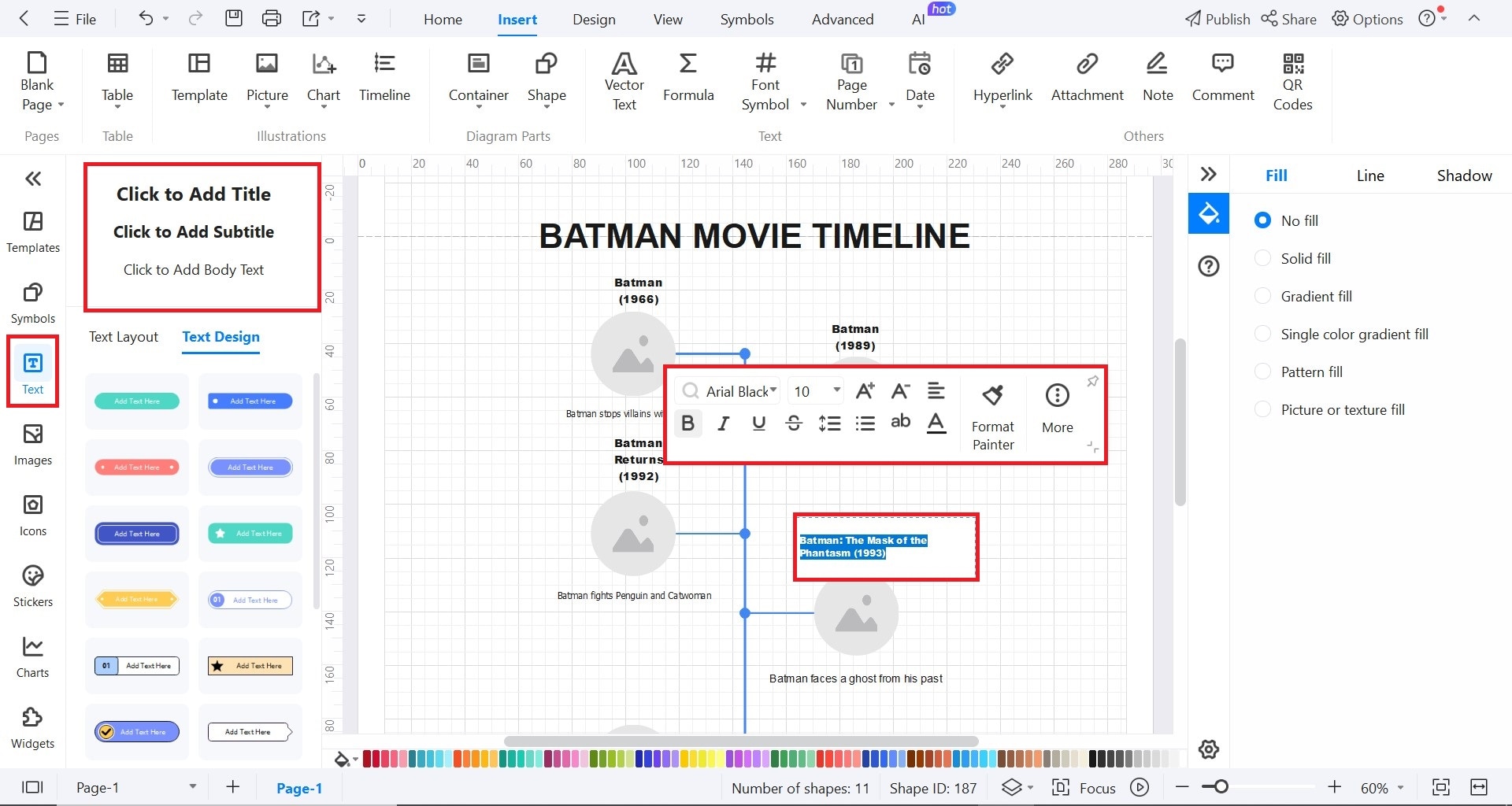Screen dimensions: 1512x806
Task: Switch to the Line tab
Action: (x=1369, y=176)
